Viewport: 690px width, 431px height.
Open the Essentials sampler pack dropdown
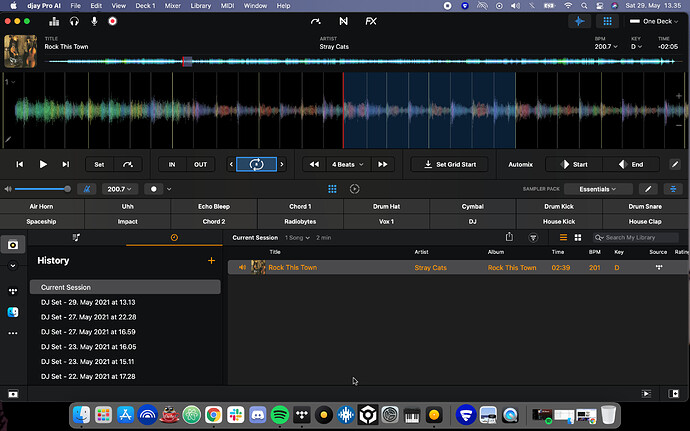pyautogui.click(x=598, y=189)
